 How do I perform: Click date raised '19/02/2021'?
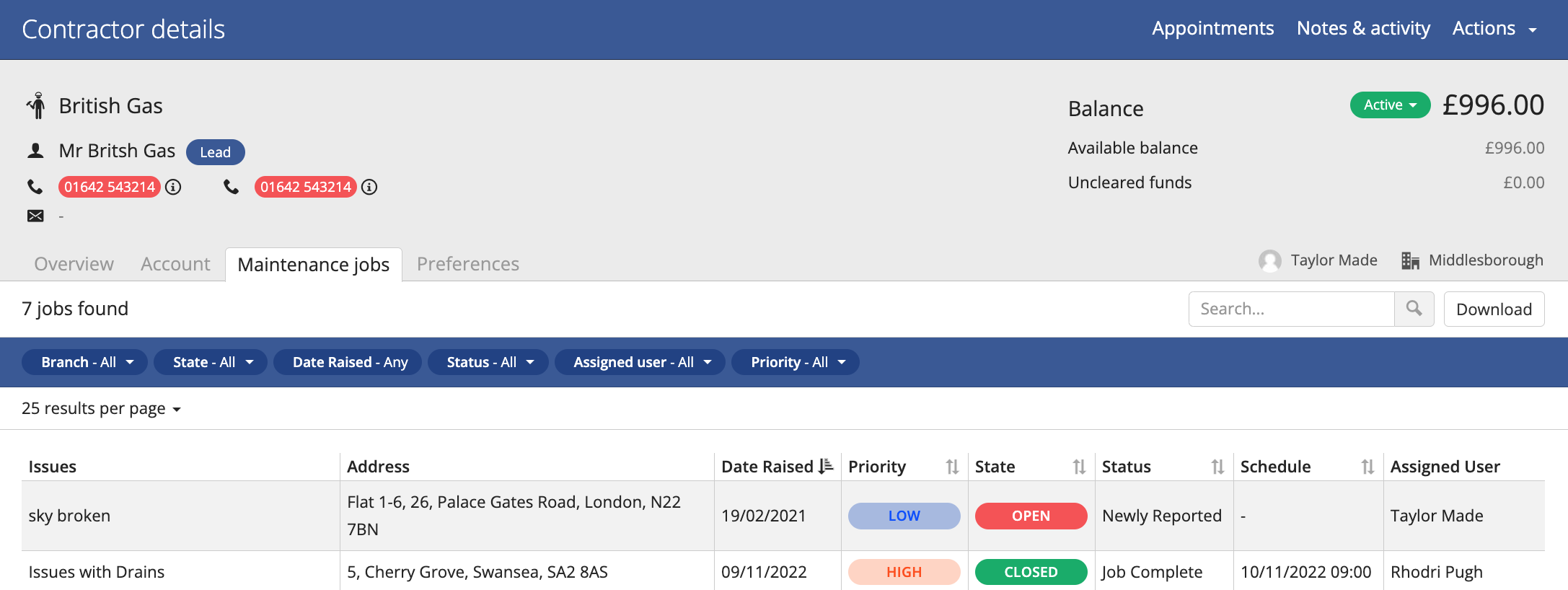coord(763,516)
